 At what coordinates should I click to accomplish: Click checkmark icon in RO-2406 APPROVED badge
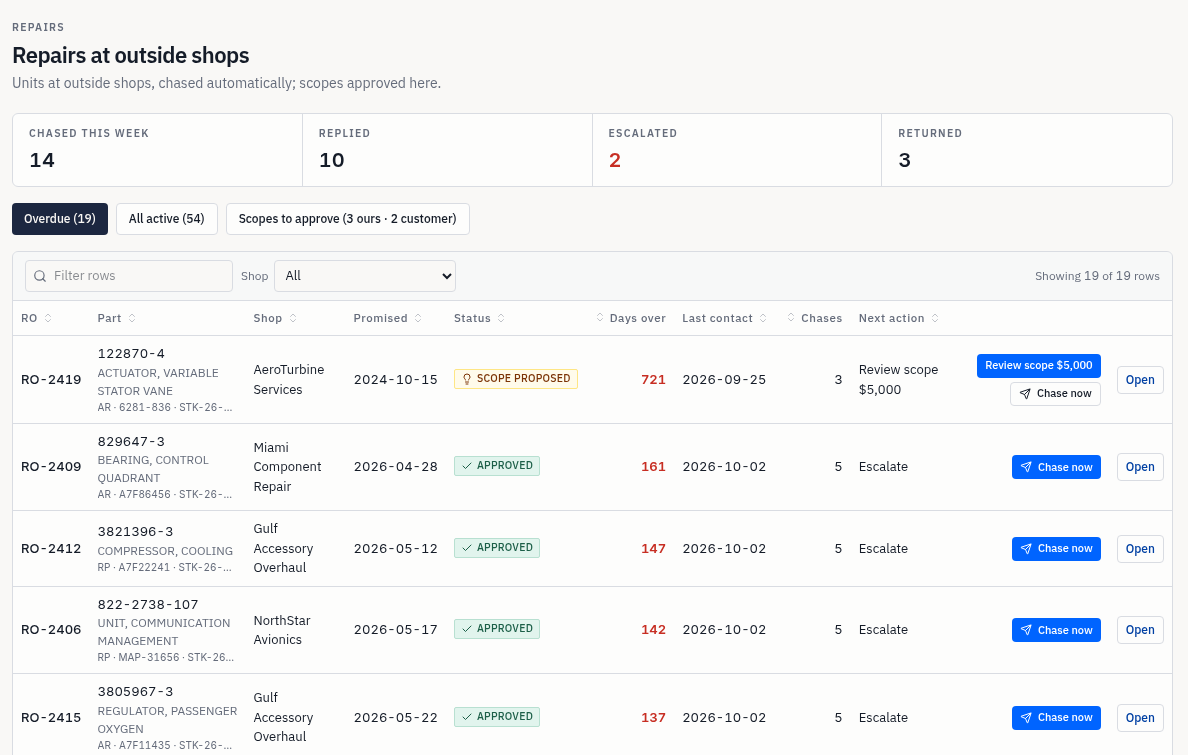(467, 629)
